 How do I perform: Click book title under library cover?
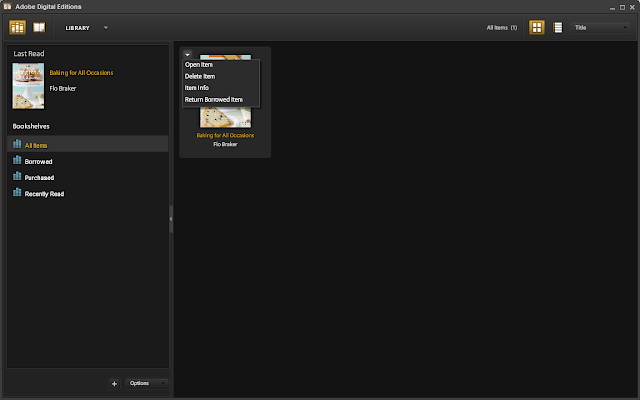(225, 136)
